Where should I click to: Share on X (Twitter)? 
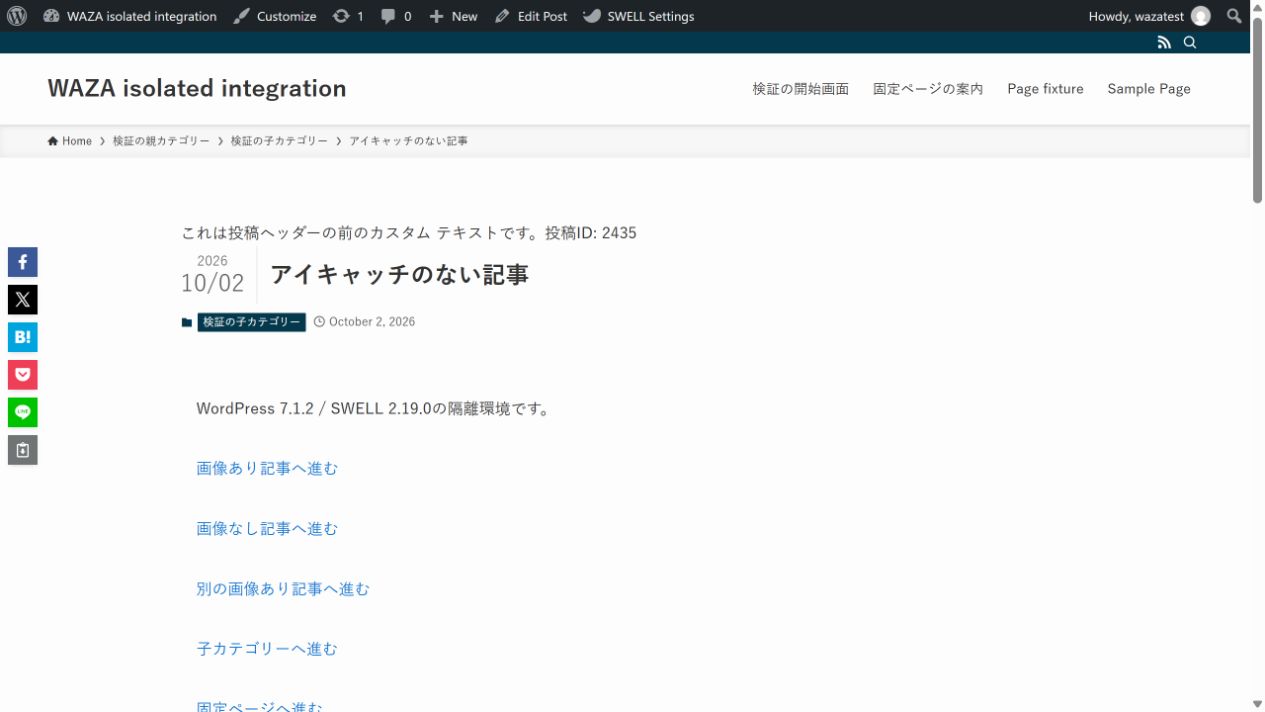23,300
